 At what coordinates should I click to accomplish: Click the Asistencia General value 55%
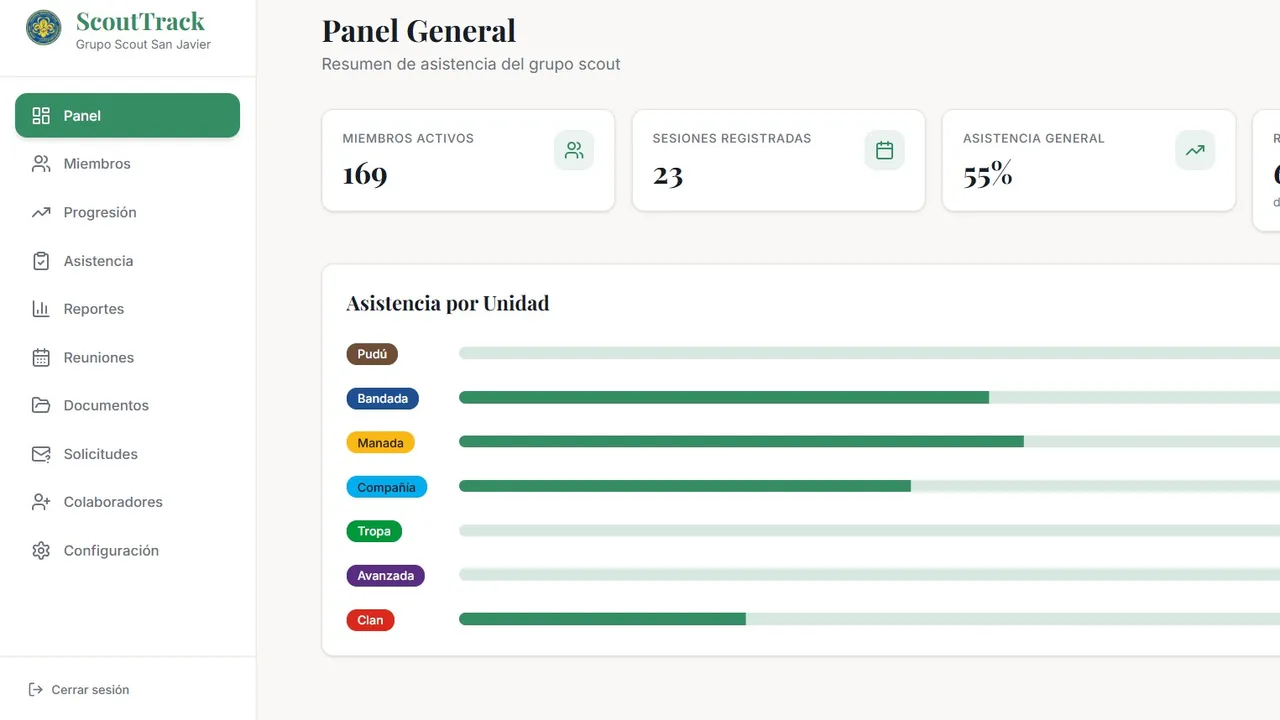click(x=988, y=175)
